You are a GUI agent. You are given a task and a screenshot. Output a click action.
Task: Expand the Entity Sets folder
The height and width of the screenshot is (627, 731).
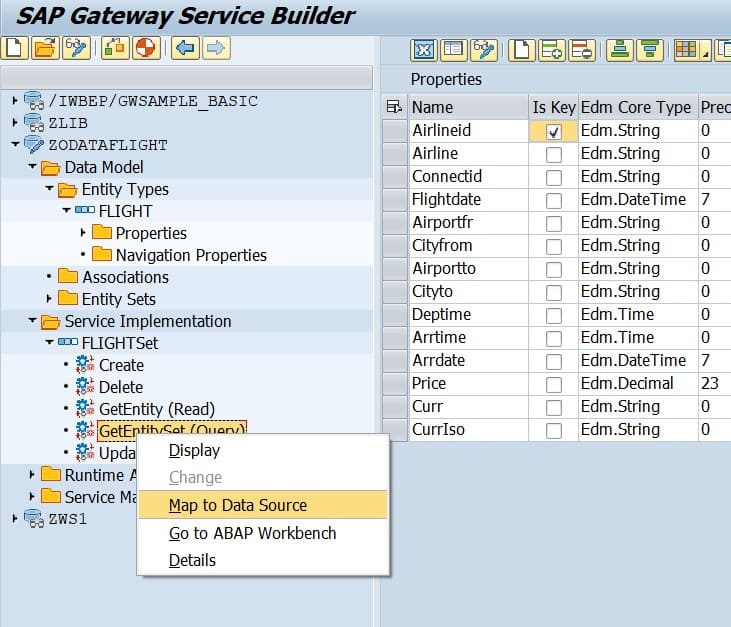(x=49, y=299)
